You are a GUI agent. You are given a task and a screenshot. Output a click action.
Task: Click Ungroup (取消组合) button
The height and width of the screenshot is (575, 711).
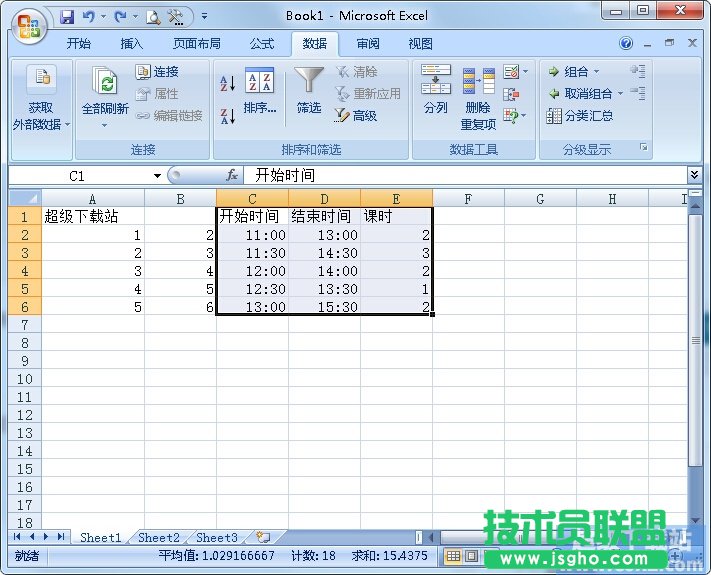point(581,94)
